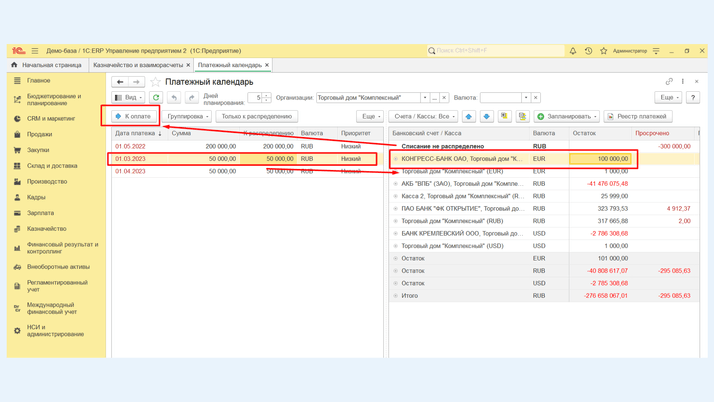Switch to Начальная страница tab
The image size is (714, 402).
(x=47, y=65)
